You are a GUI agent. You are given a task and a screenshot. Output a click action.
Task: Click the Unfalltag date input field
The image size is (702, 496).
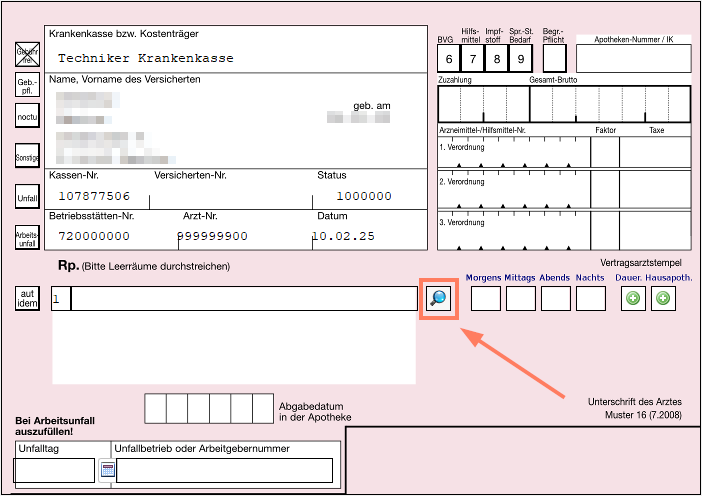click(54, 470)
